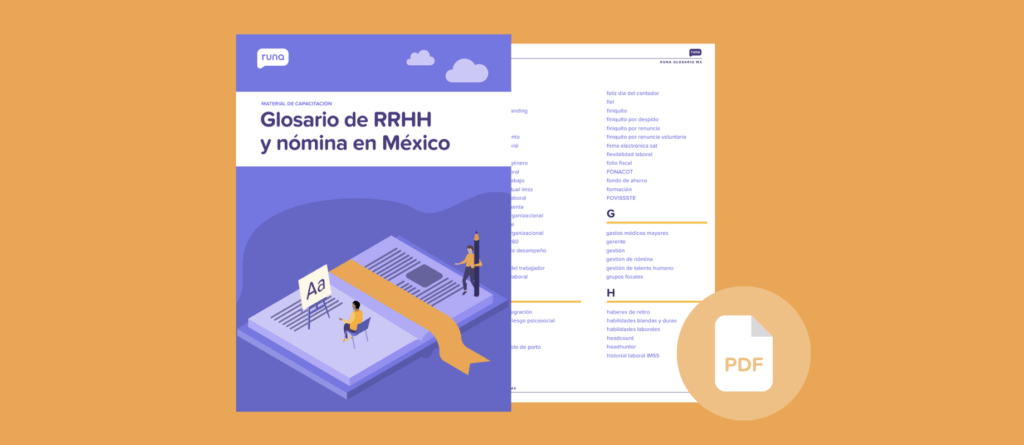Click the PDF file icon
Image resolution: width=1024 pixels, height=445 pixels.
743,352
